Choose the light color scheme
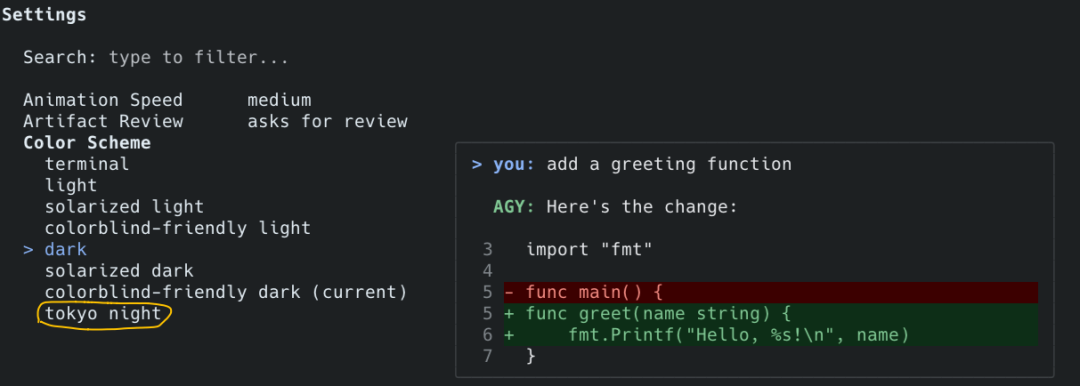 coord(71,185)
